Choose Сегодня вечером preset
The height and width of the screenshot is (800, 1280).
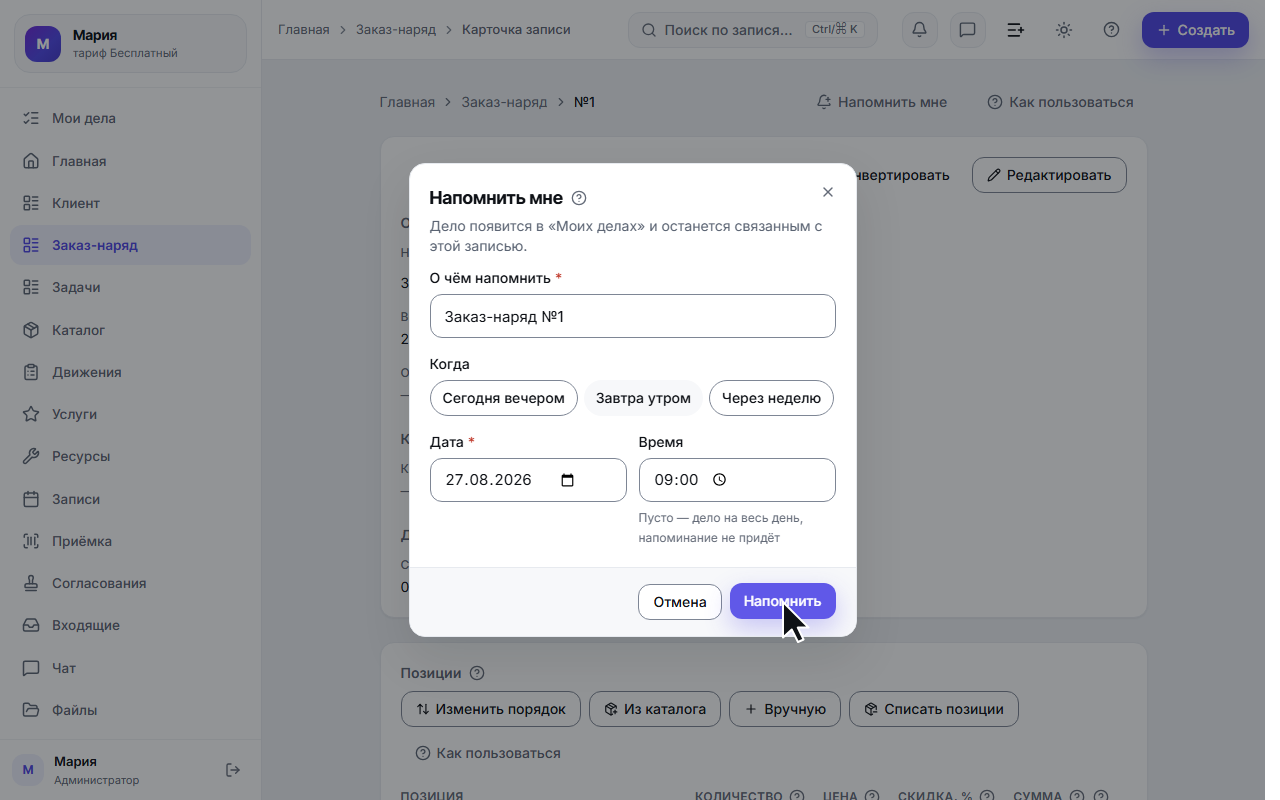[504, 398]
